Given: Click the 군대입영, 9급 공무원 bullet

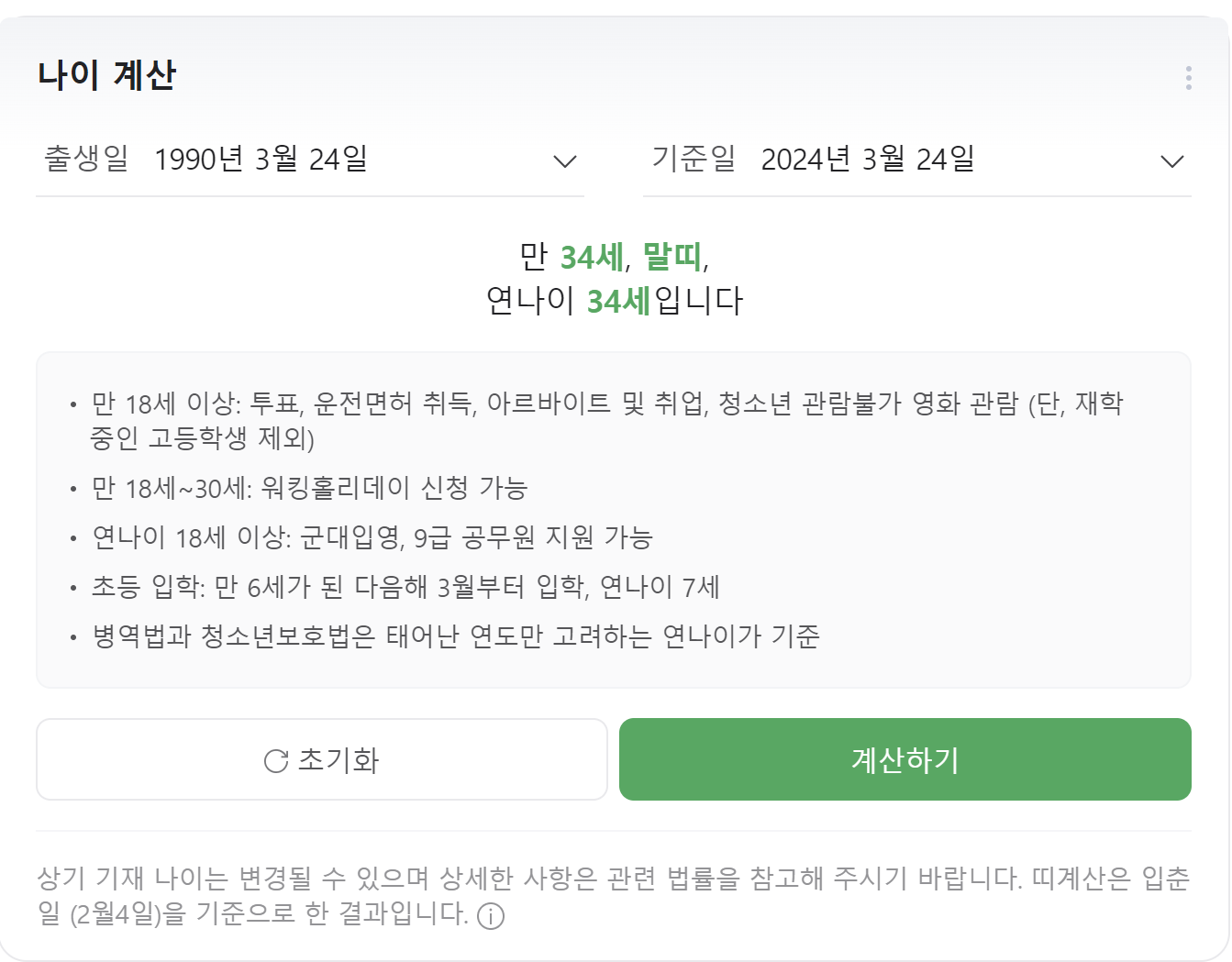Looking at the screenshot, I should point(372,537).
